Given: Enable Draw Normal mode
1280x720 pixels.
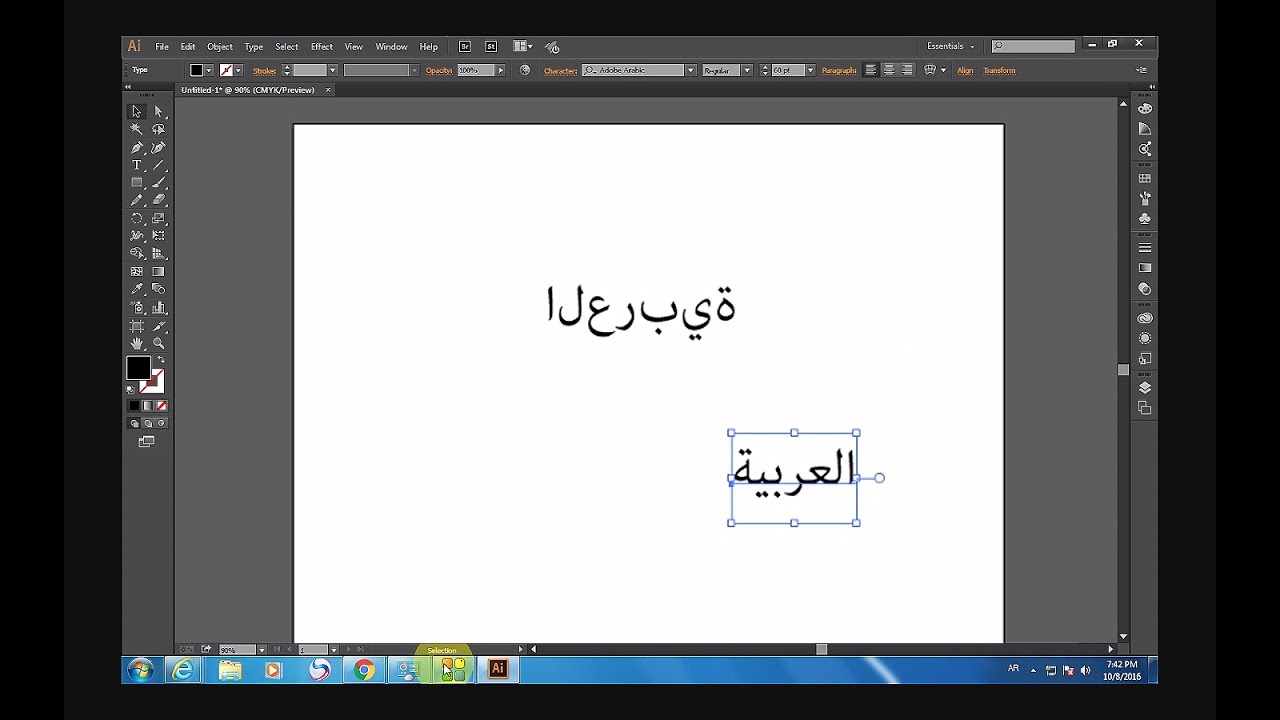Looking at the screenshot, I should [x=134, y=423].
